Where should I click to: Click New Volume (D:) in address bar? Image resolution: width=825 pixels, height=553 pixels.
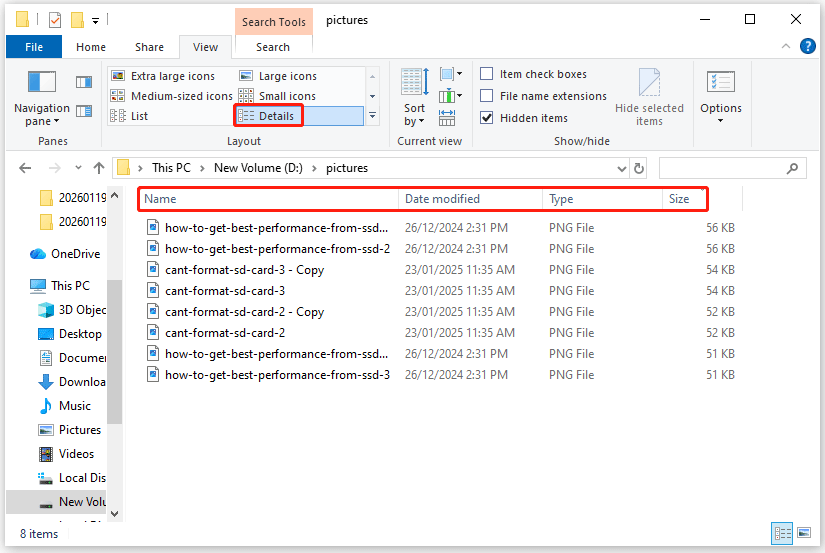258,168
